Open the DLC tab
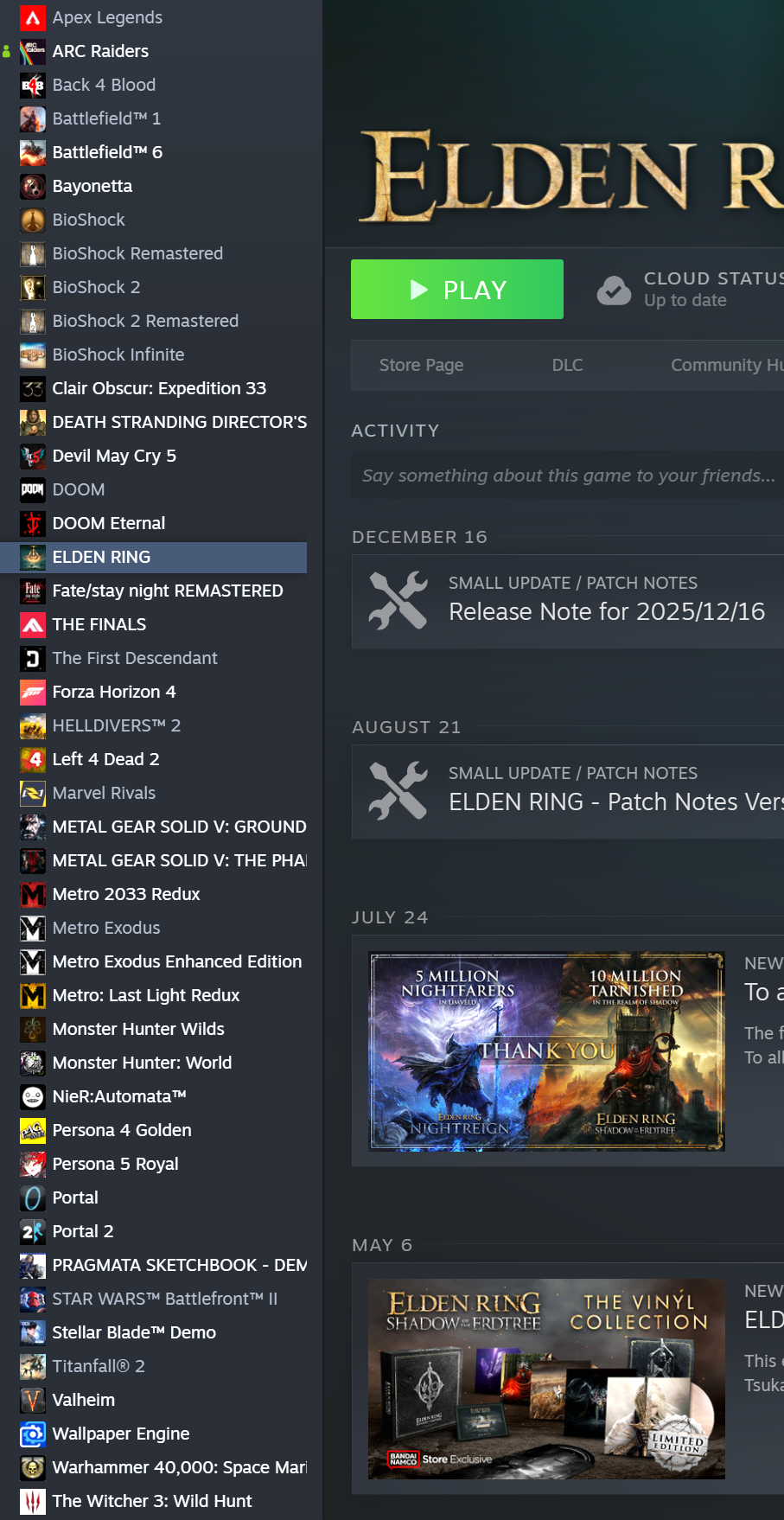The height and width of the screenshot is (1520, 784). pos(567,365)
